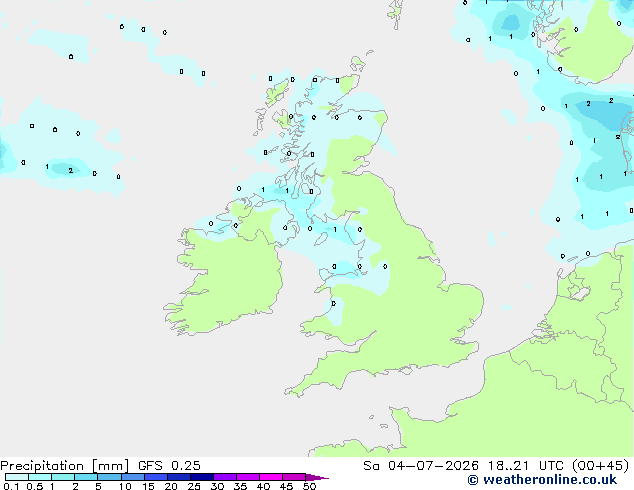Image resolution: width=634 pixels, height=490 pixels.
Task: Pick the dark navy 25–30 mm swatch
Action: pos(202,477)
